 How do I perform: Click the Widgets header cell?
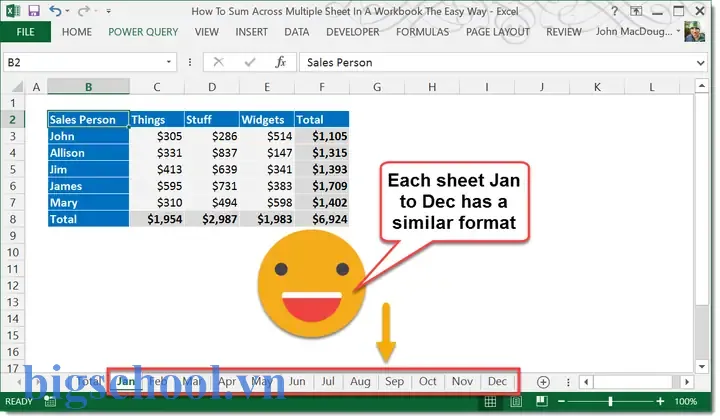pos(267,119)
